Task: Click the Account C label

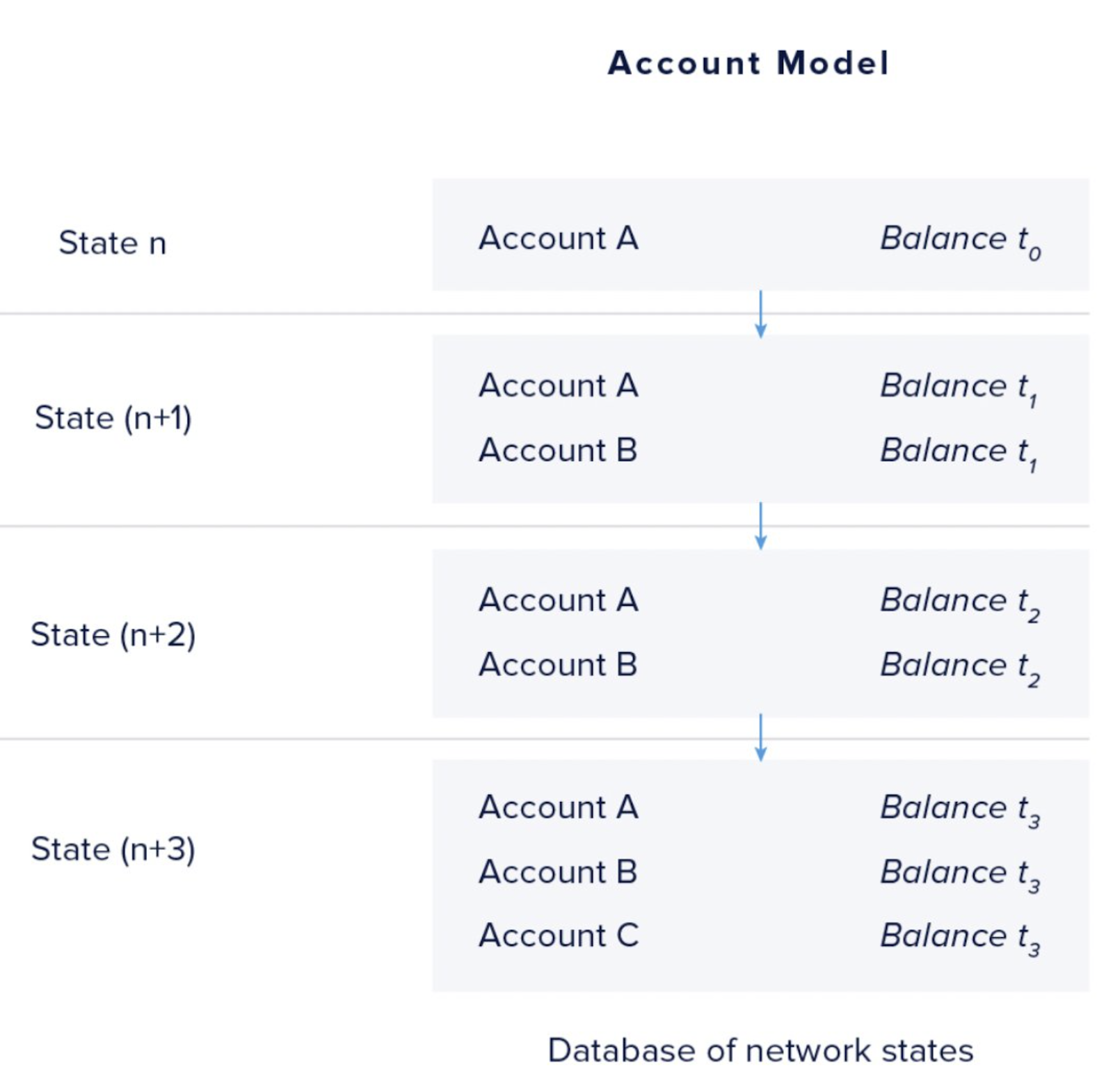Action: click(x=558, y=936)
